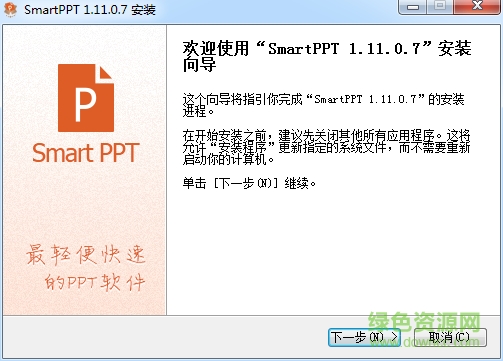The image size is (503, 361).
Task: Click the SmartPPT title bar app icon
Action: 10,10
